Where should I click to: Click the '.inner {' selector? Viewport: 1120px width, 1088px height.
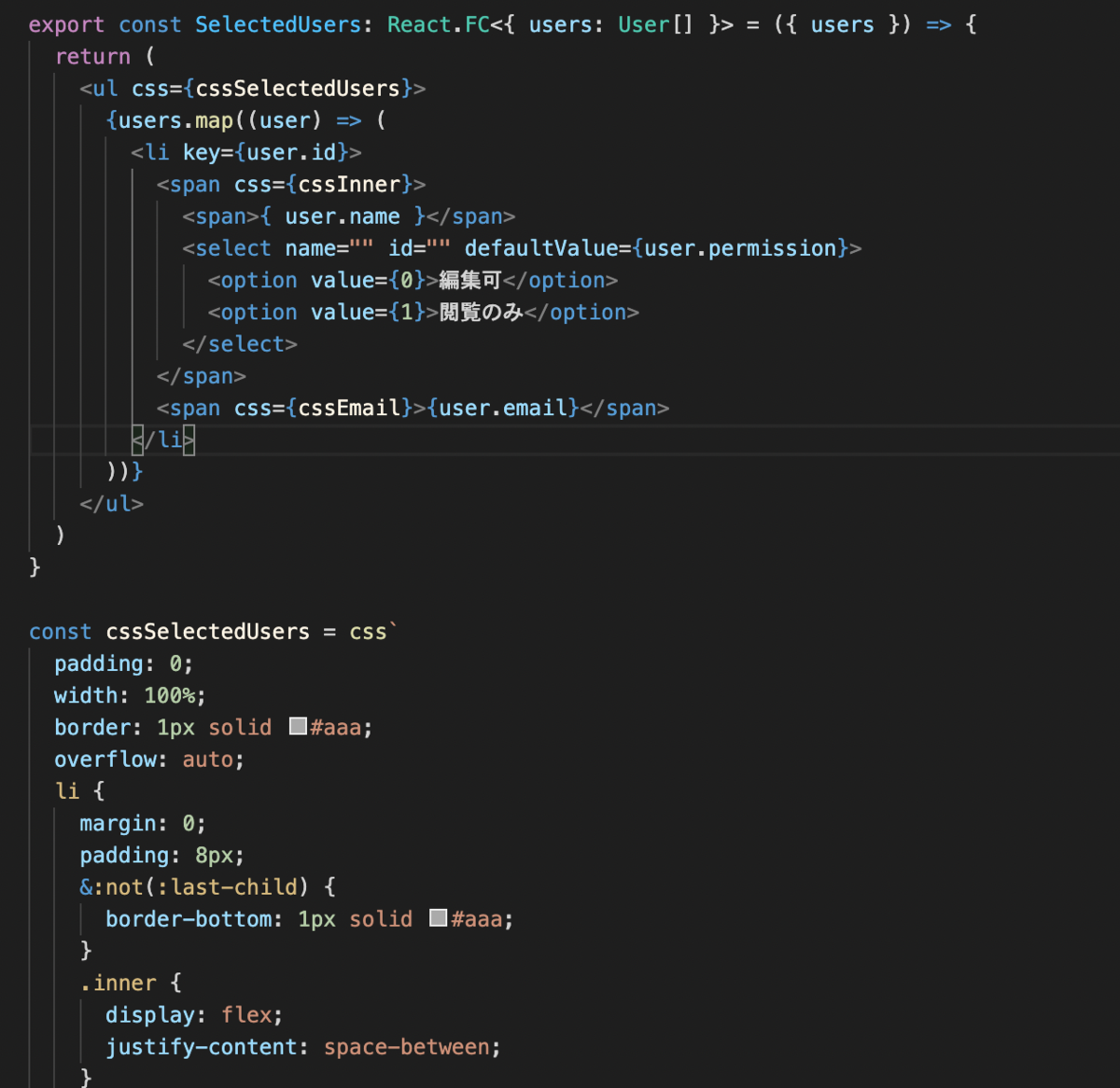(131, 983)
